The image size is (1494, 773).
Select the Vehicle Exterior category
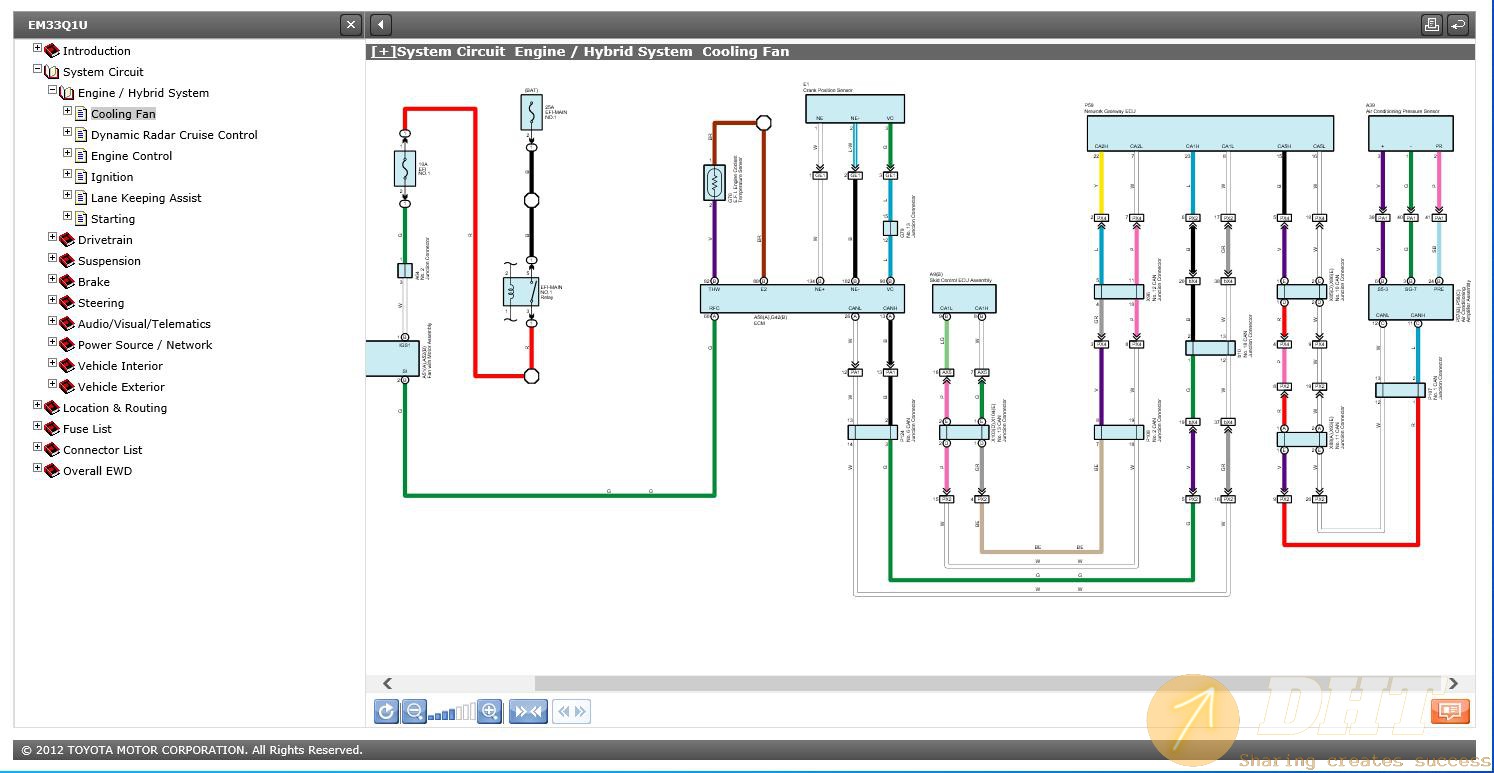(x=121, y=387)
